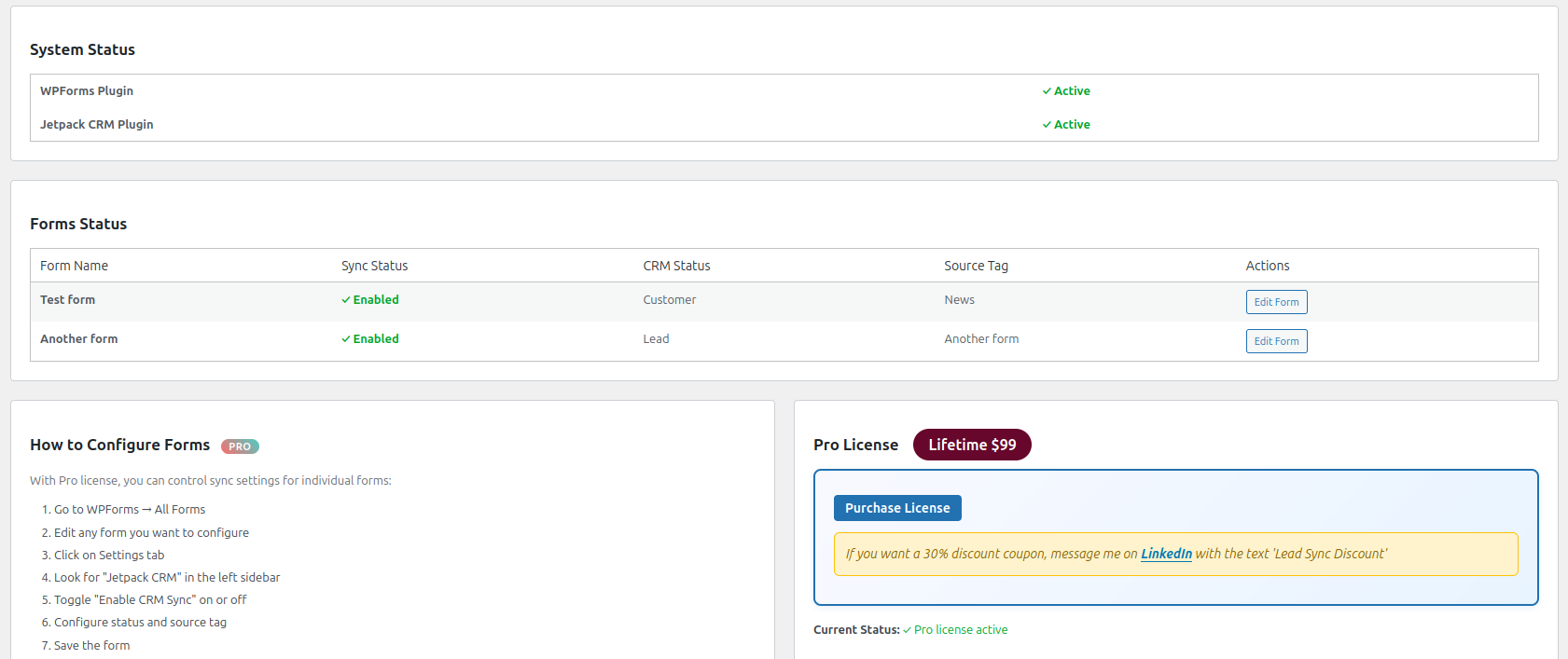Open the LinkedIn link in discount notice

[x=1166, y=554]
